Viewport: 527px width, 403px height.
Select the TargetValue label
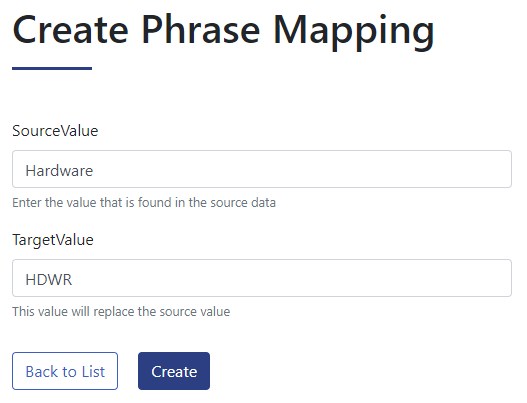[53, 240]
